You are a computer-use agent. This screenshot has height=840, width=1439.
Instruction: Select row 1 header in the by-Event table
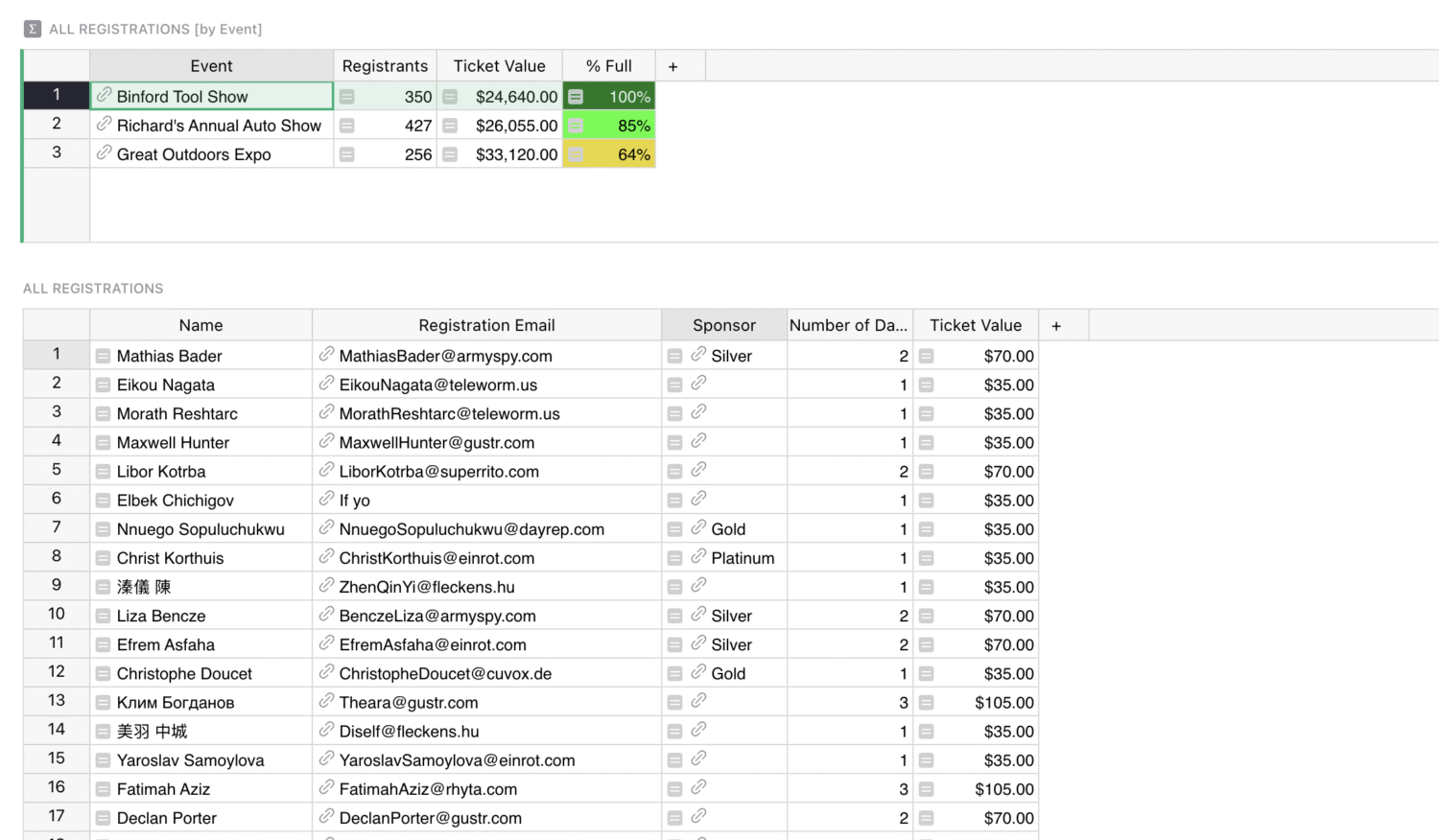pyautogui.click(x=57, y=95)
